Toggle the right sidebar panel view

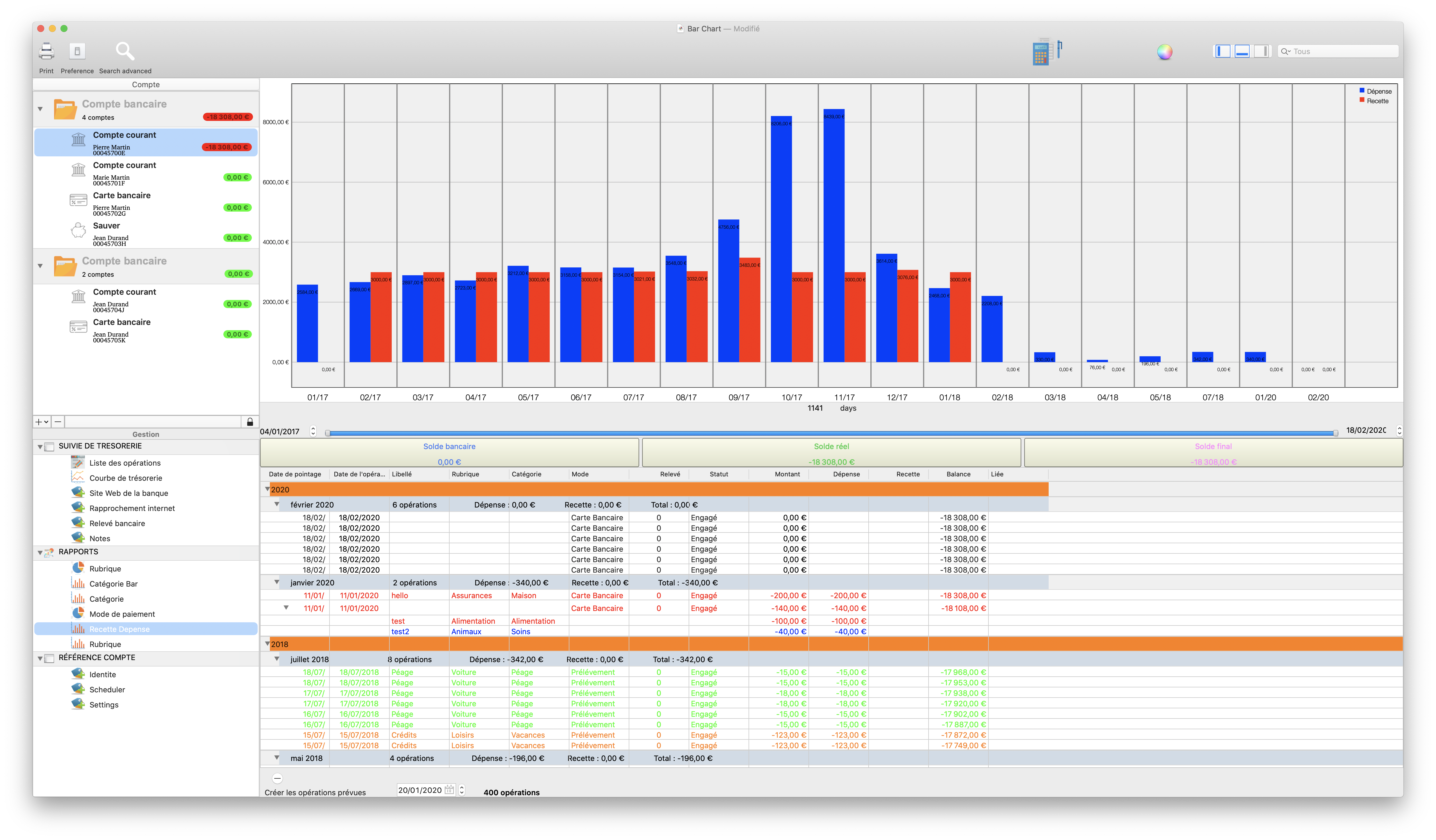(1262, 52)
